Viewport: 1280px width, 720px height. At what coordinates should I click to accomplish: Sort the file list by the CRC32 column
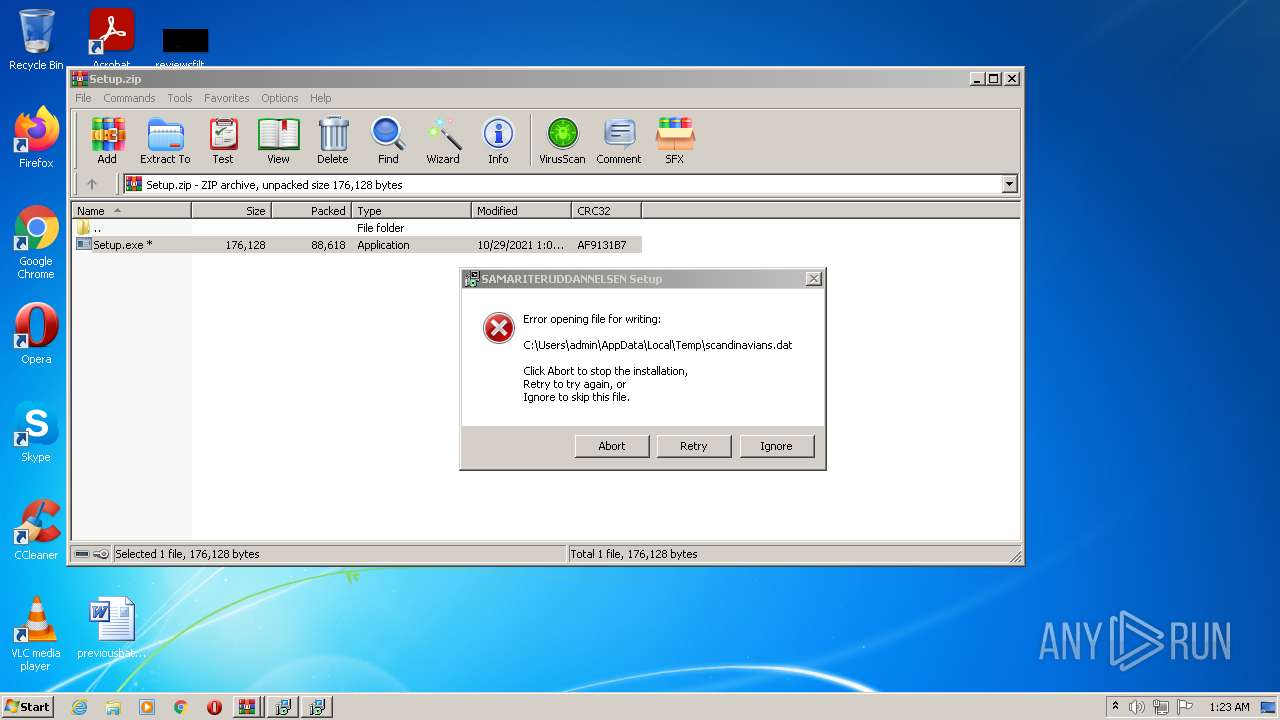(x=606, y=211)
